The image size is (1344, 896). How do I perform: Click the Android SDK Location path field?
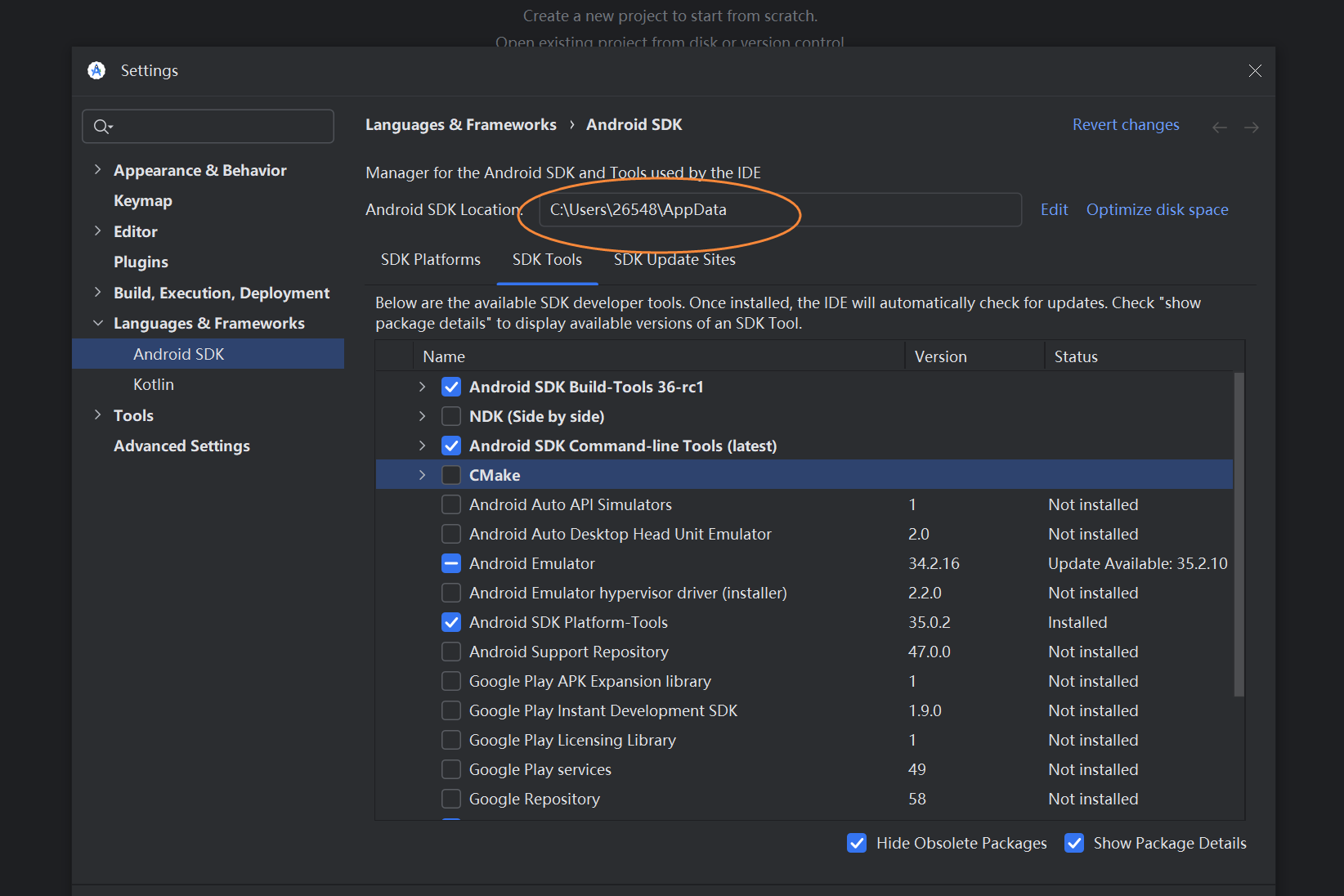coord(780,209)
